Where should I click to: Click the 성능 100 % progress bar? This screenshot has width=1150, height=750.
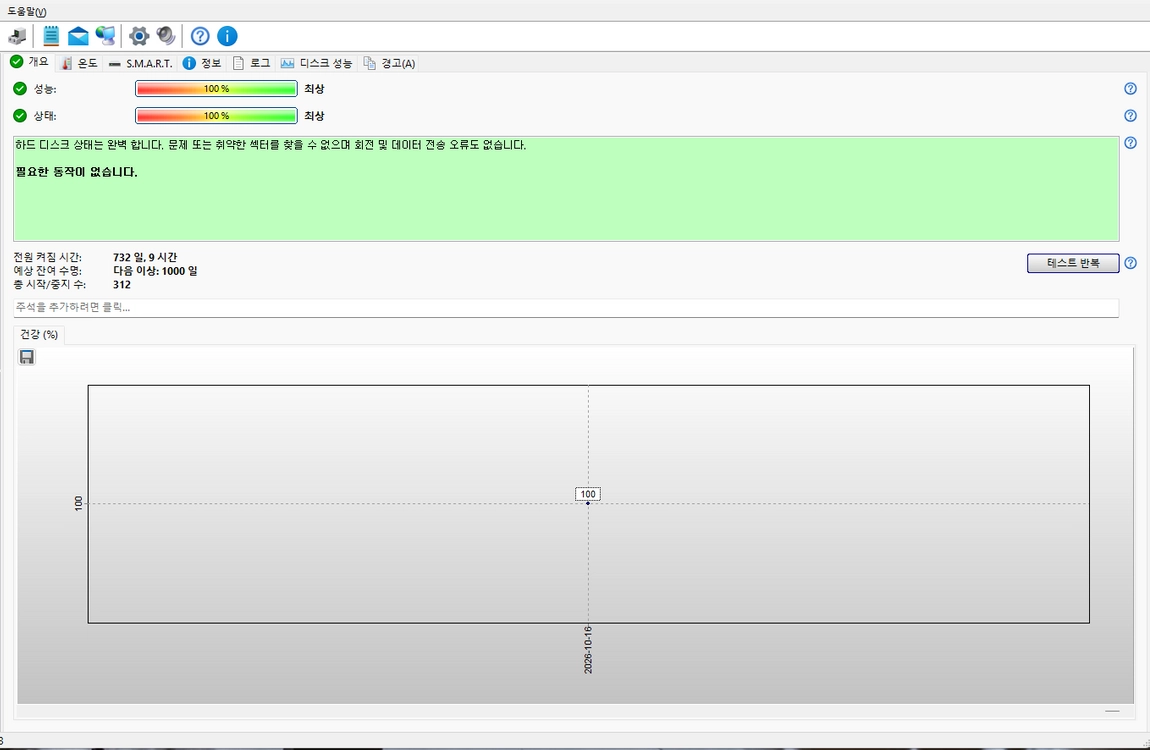click(x=216, y=89)
